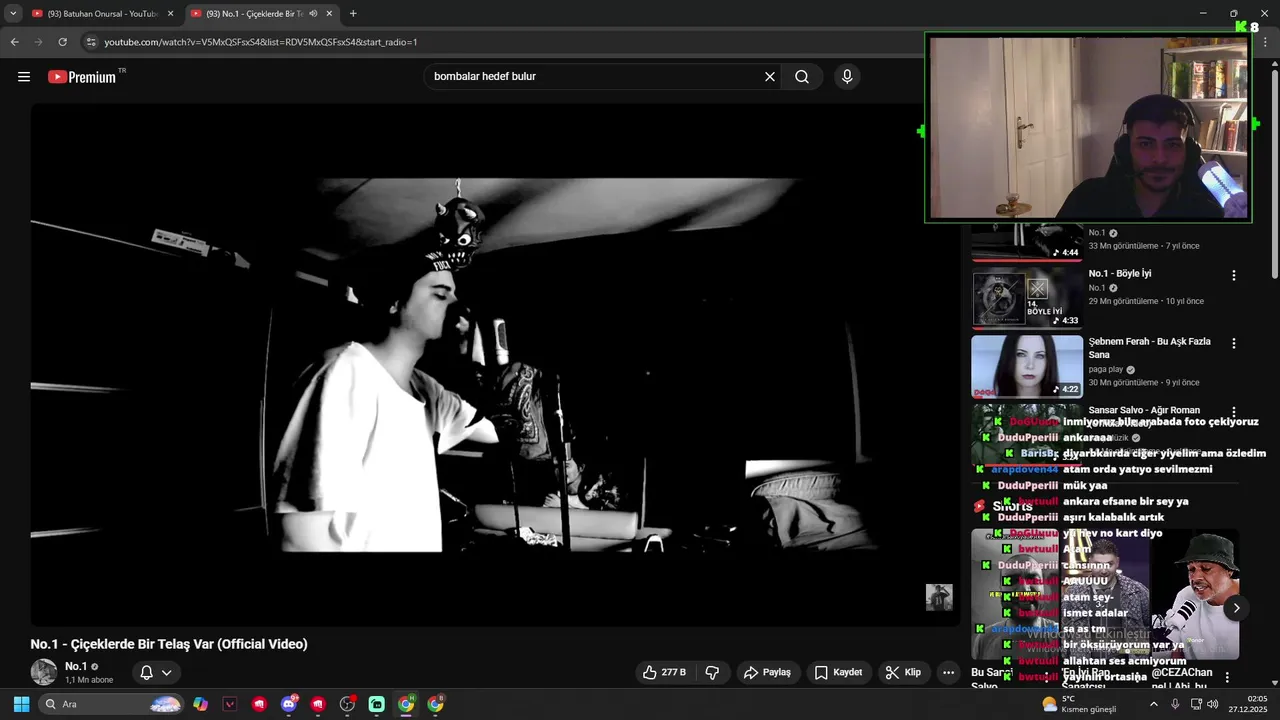Open Paylaş share dialog
1280x720 pixels.
[767, 673]
